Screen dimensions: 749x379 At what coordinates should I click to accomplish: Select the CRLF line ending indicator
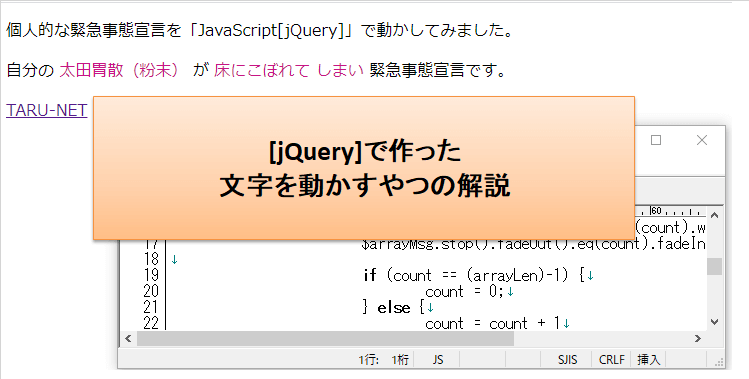pyautogui.click(x=611, y=360)
